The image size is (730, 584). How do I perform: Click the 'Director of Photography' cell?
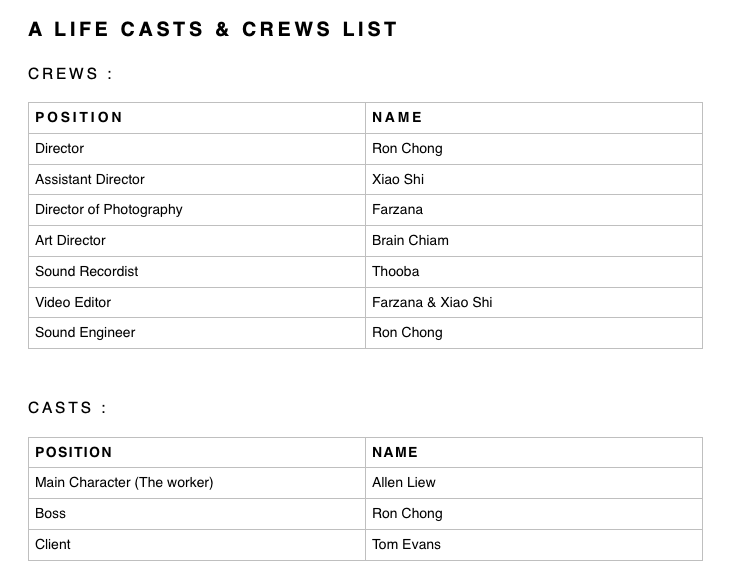pos(109,209)
